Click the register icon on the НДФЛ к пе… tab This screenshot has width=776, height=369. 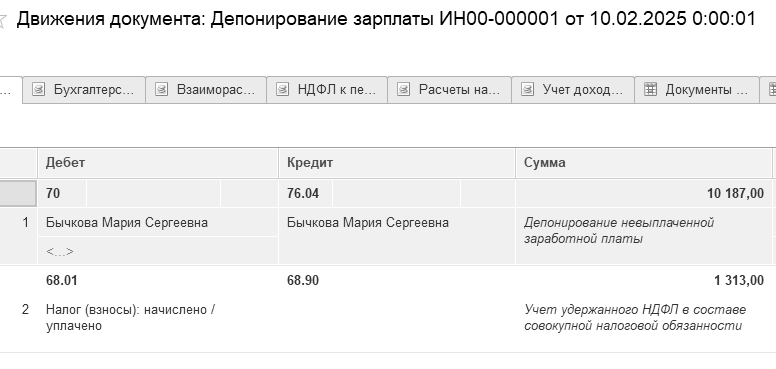click(282, 90)
